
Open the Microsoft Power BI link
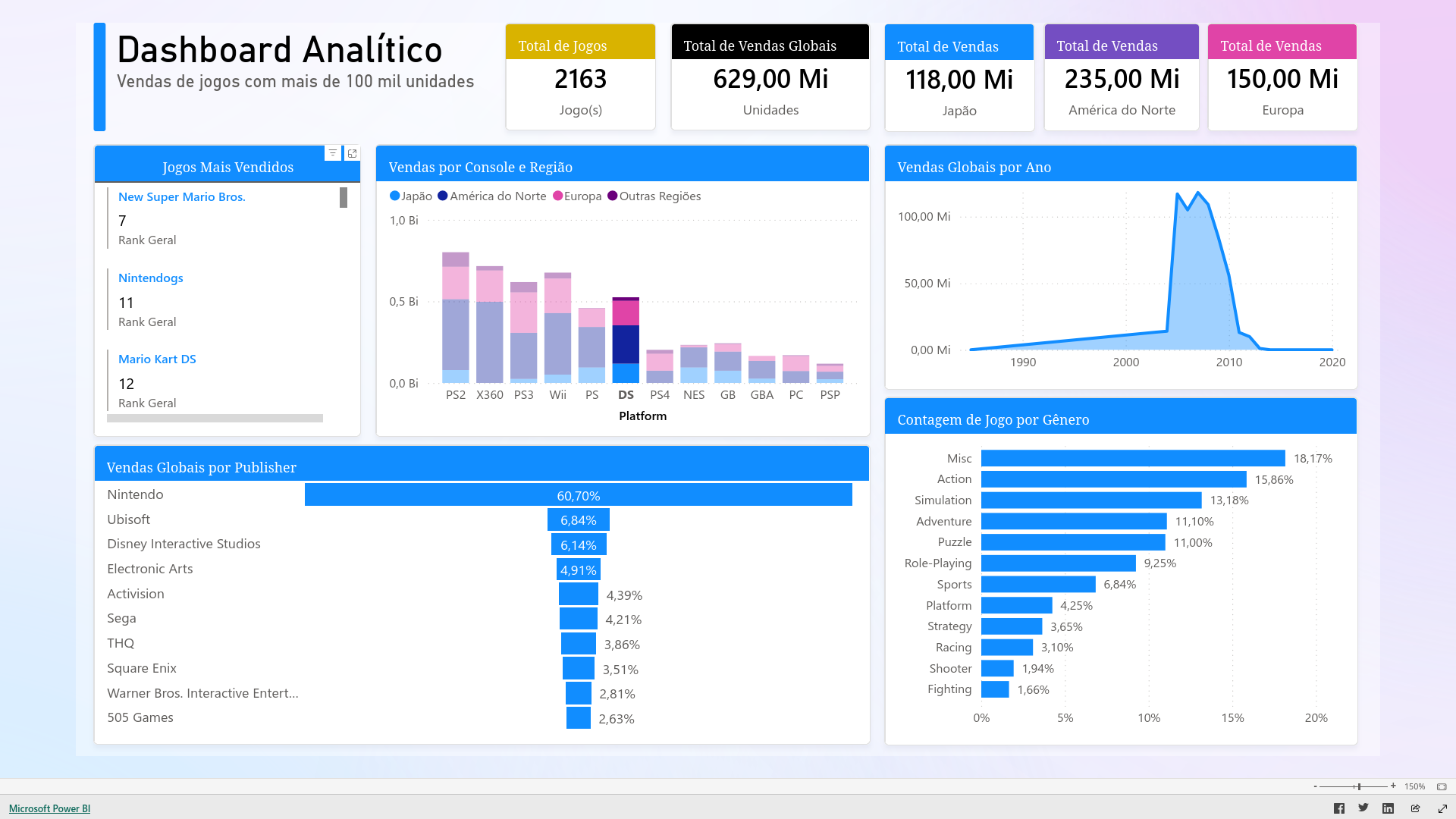(49, 808)
